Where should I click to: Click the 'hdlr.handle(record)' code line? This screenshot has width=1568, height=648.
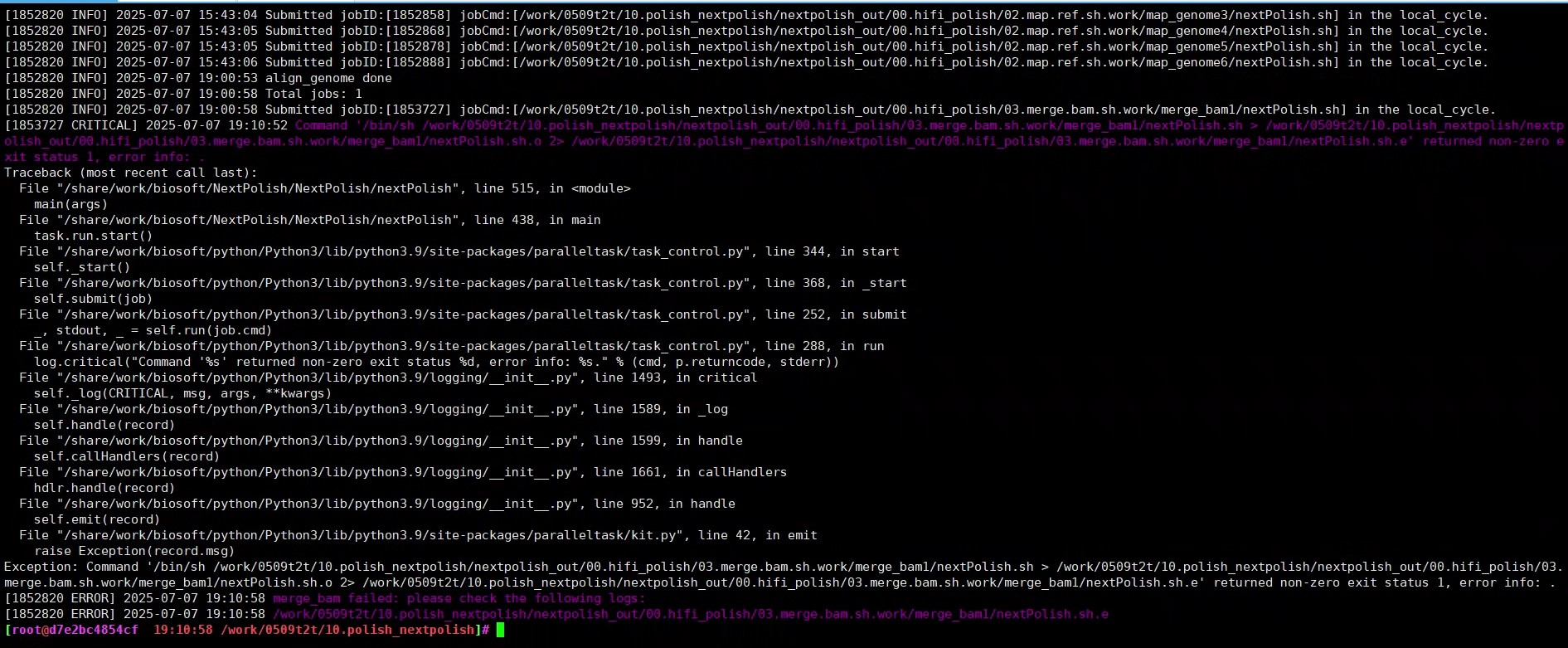click(x=104, y=488)
